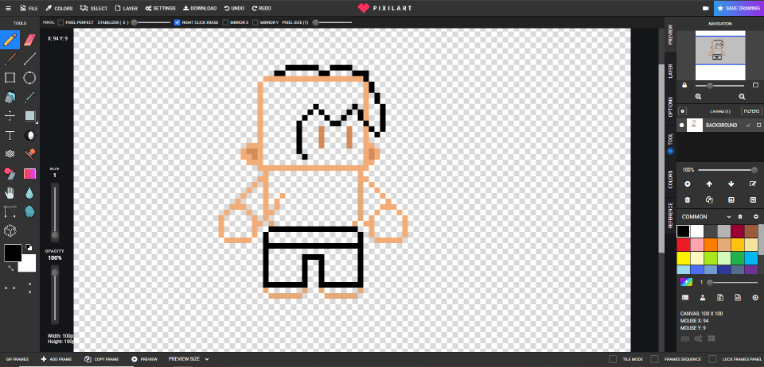Hide the Background layer visibility dot
Screen dimensions: 764x367
tap(682, 125)
